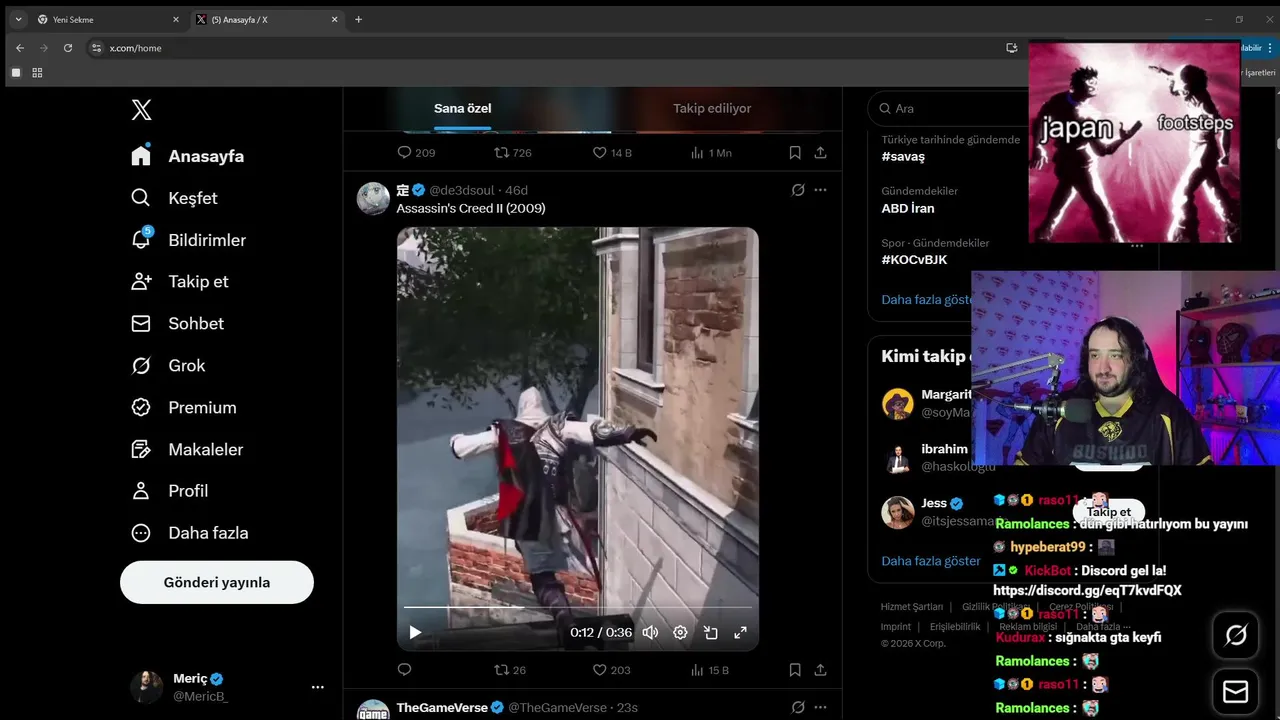Click Grok icon on TheGameVerse post

[x=798, y=707]
